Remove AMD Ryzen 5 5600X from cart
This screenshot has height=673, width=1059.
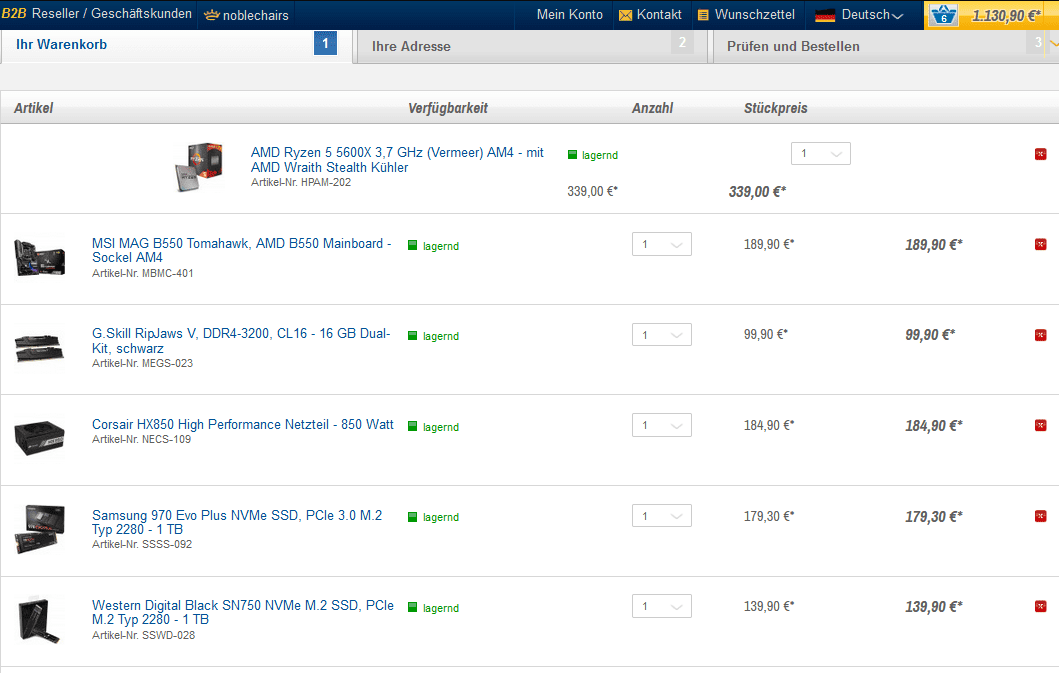coord(1040,154)
